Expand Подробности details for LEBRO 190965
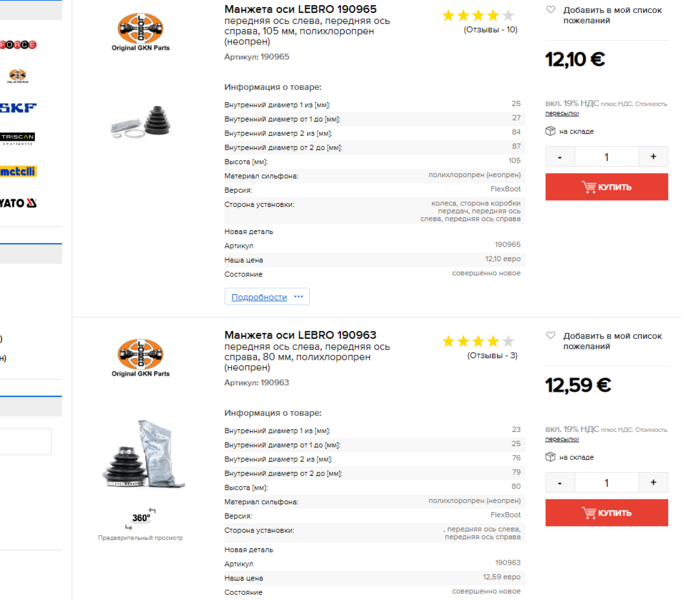 (x=266, y=297)
